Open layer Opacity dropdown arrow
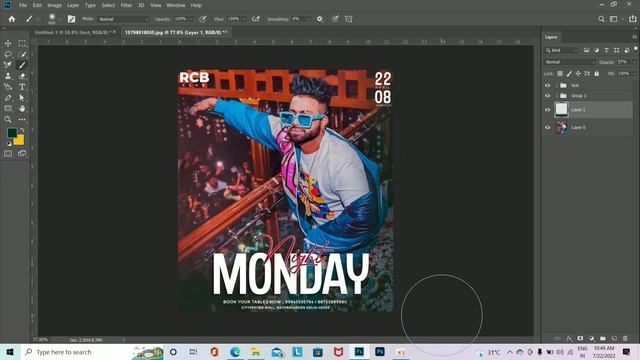 tap(634, 62)
